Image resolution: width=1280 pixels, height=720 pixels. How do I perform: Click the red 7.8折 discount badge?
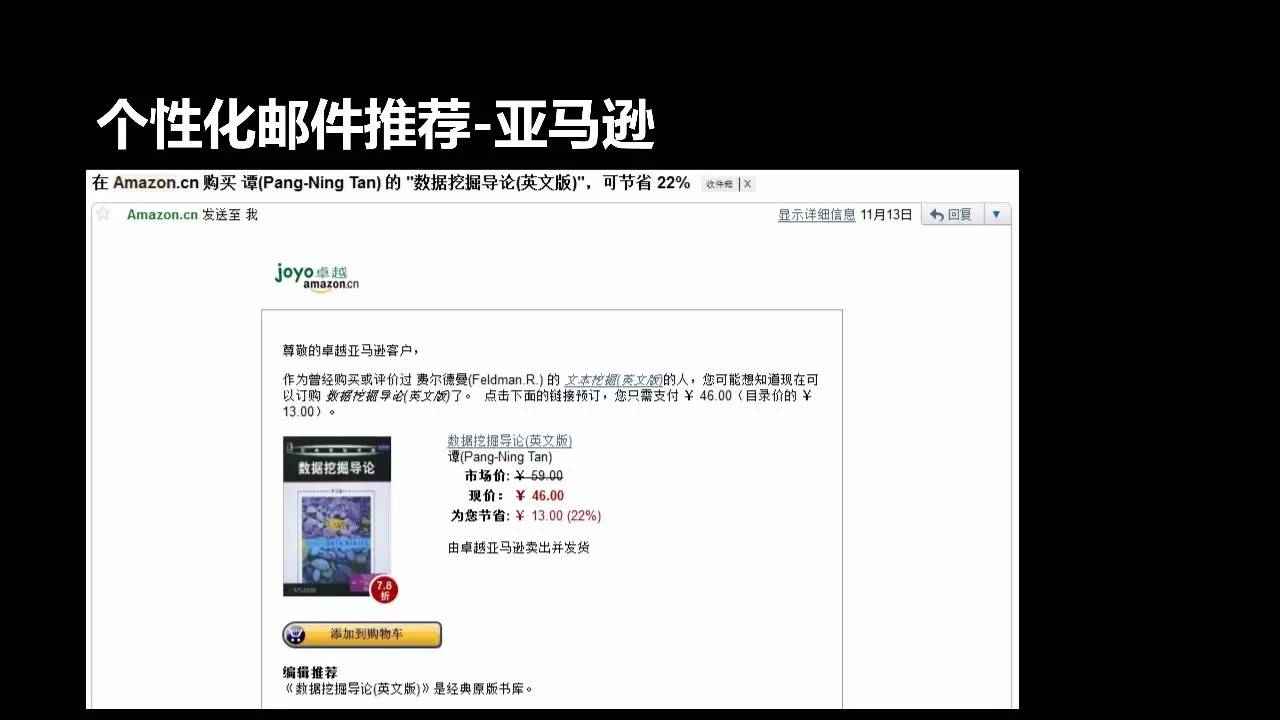(x=384, y=590)
